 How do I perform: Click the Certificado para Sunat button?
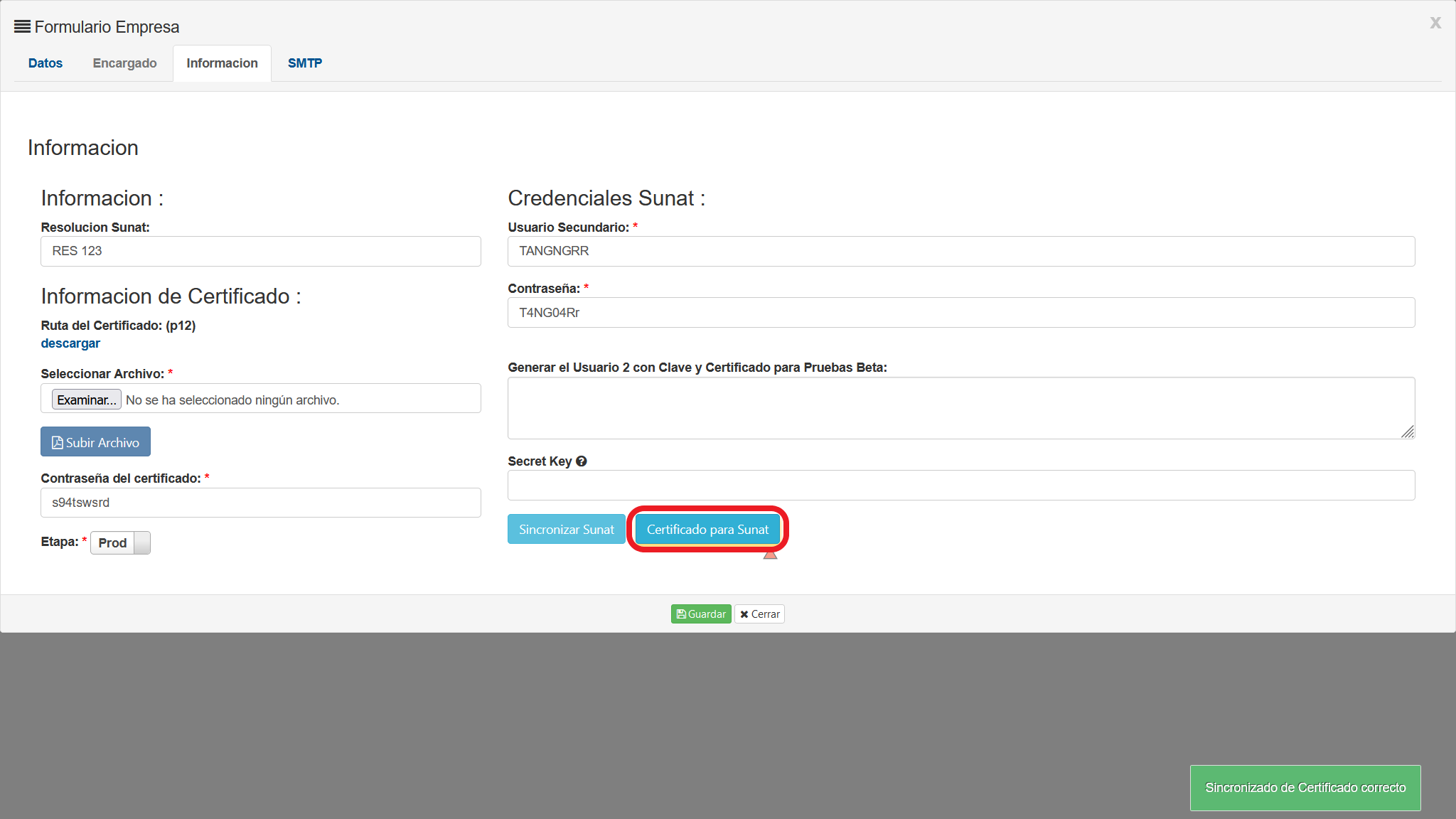(x=707, y=530)
